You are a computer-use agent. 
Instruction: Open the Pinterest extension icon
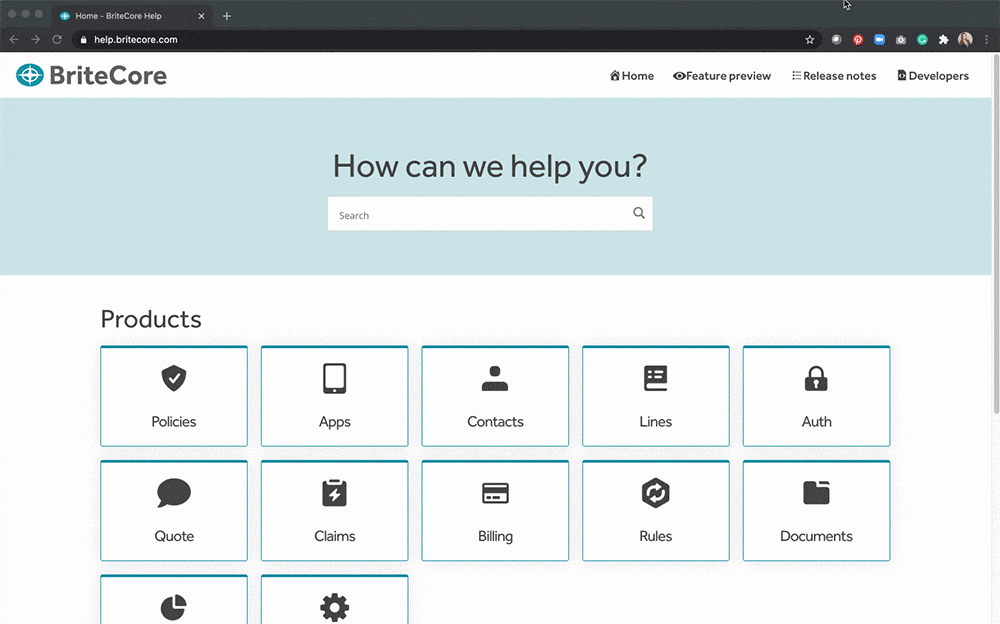coord(858,40)
